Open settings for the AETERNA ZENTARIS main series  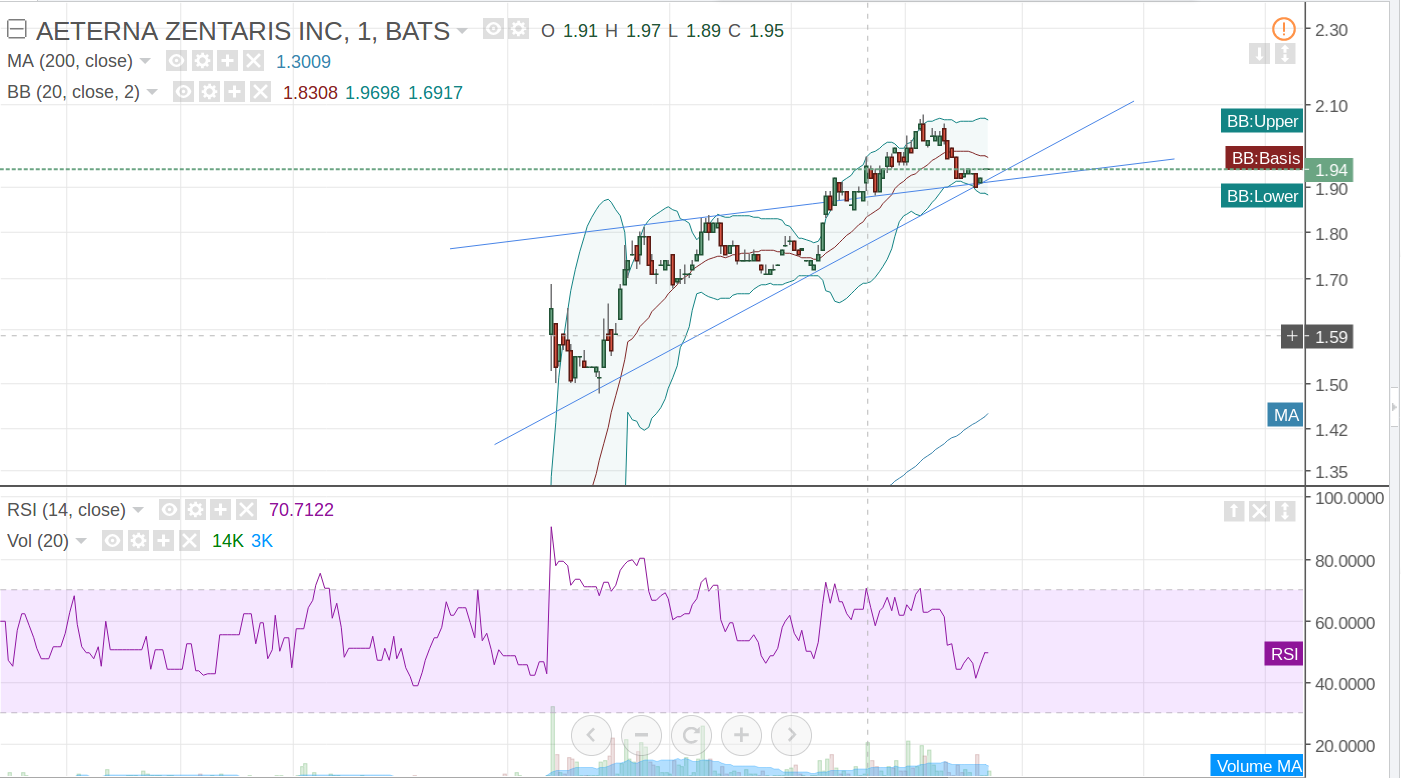pyautogui.click(x=517, y=30)
